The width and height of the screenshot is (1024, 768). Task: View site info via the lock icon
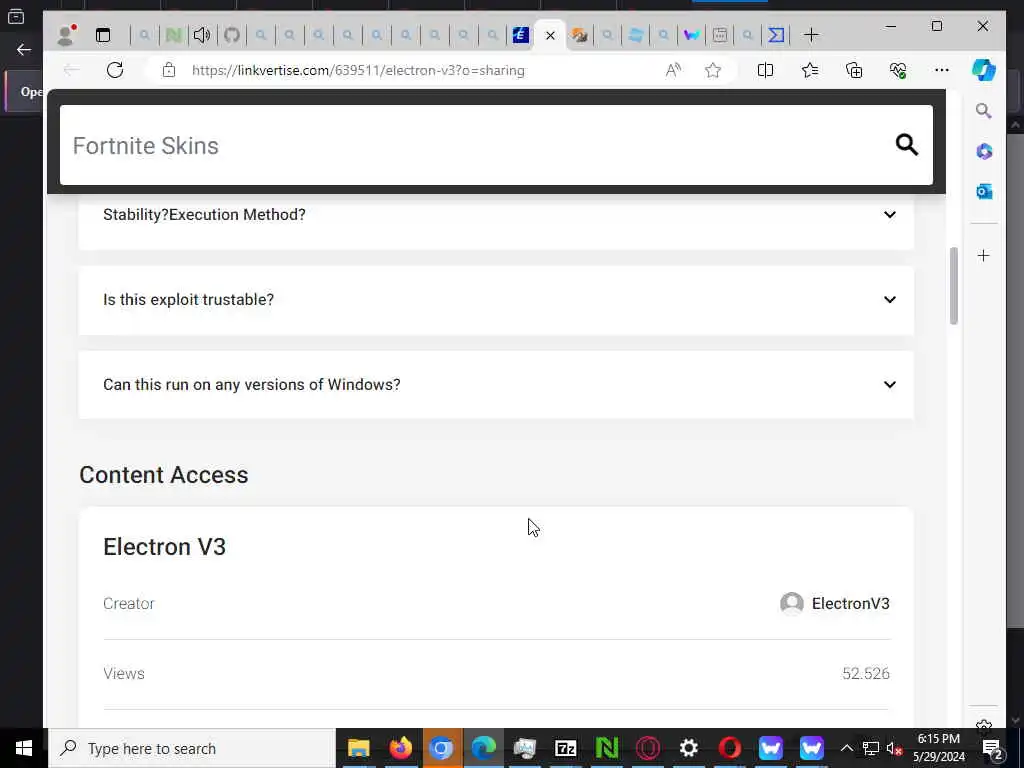[x=168, y=70]
